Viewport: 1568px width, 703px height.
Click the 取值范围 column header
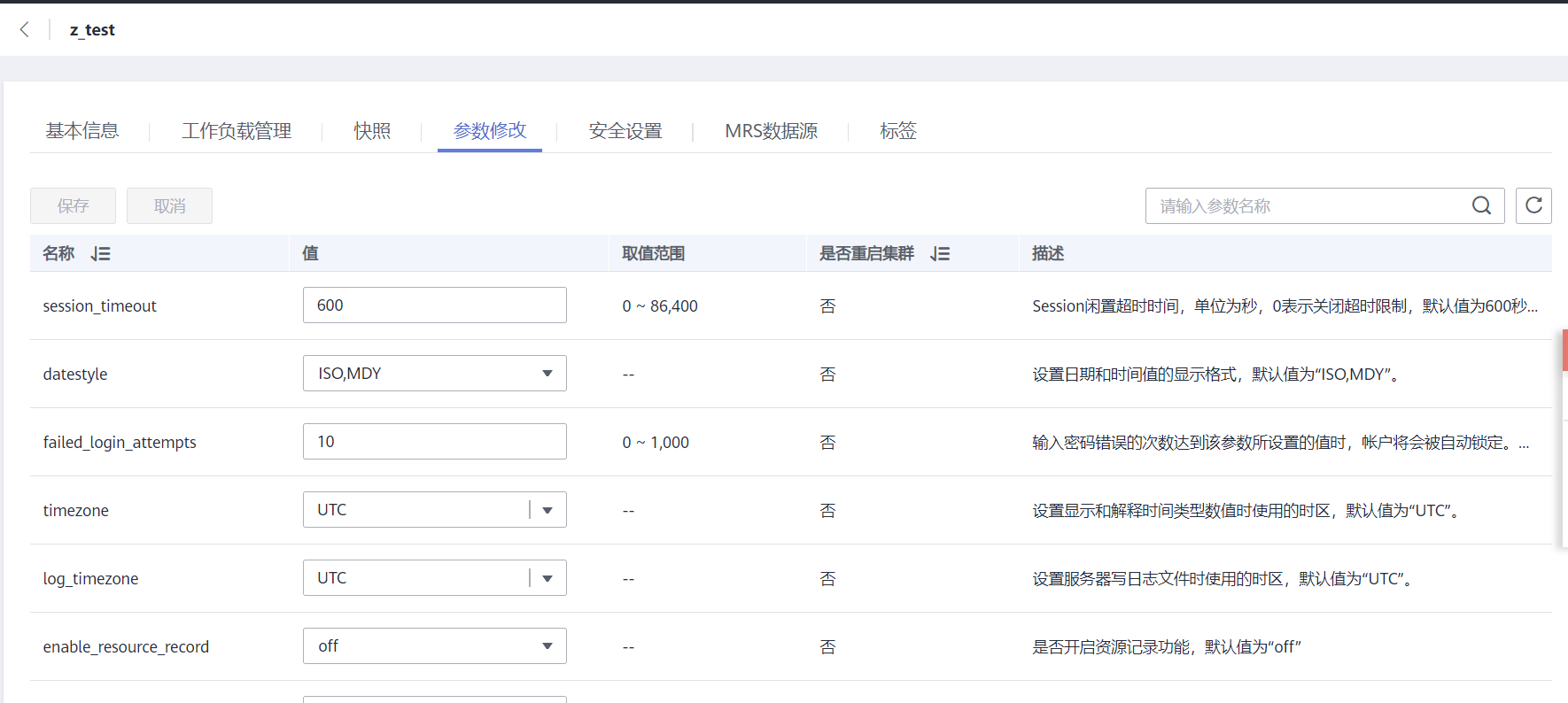(x=653, y=253)
